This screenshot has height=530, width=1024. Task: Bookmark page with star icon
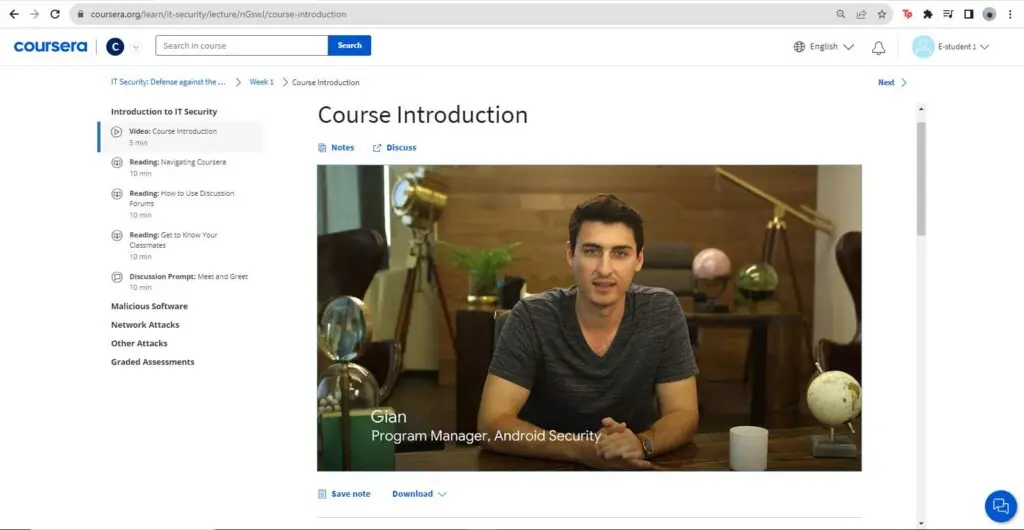(882, 14)
